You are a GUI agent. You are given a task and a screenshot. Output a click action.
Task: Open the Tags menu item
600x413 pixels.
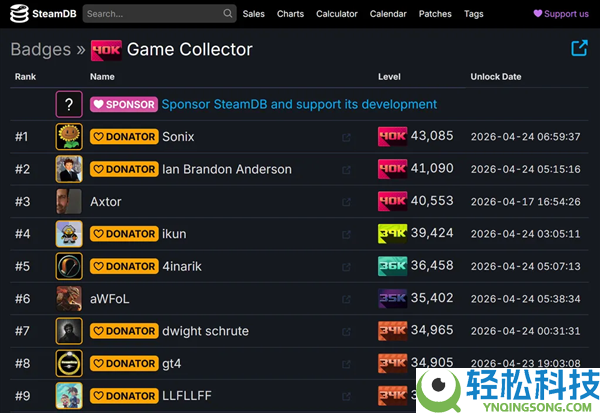click(474, 14)
